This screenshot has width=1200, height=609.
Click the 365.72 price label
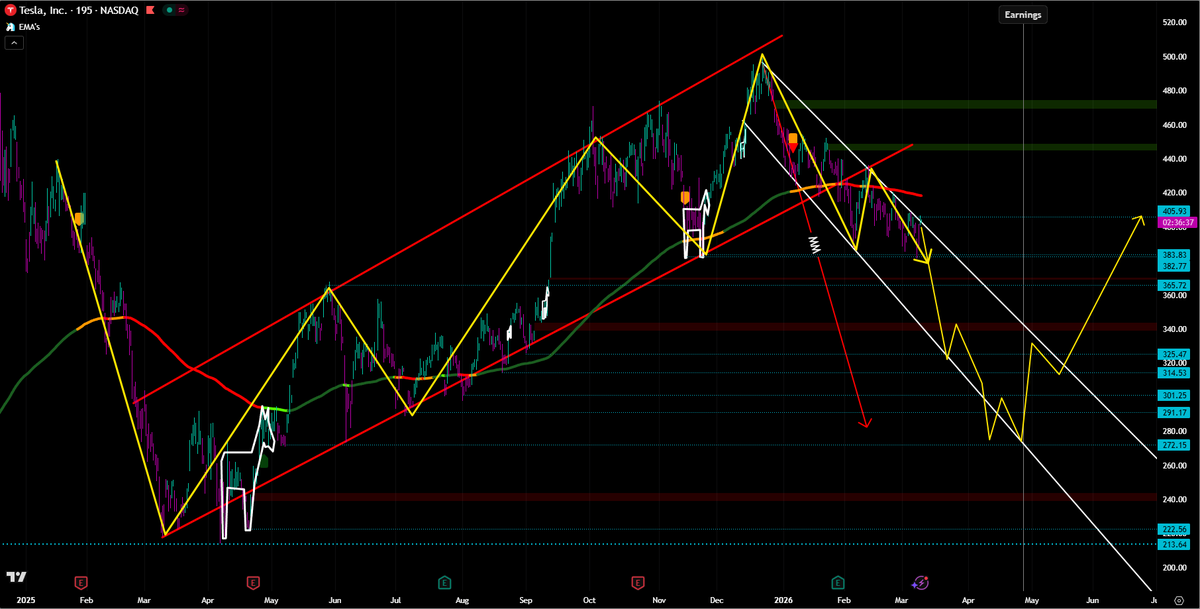1174,285
